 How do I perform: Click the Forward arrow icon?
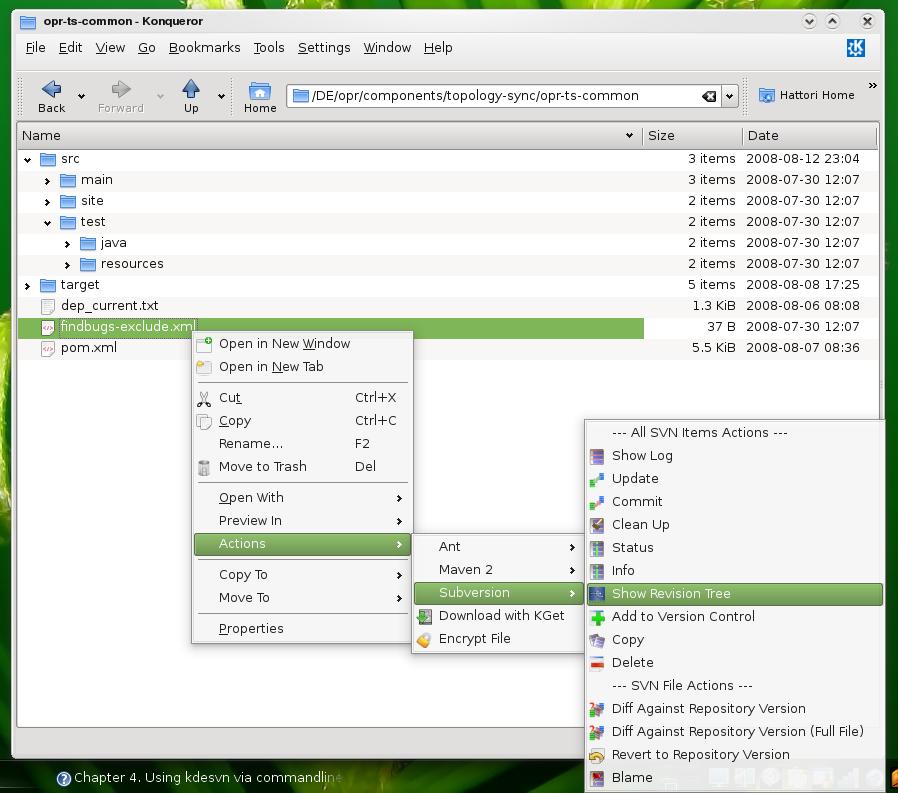120,89
